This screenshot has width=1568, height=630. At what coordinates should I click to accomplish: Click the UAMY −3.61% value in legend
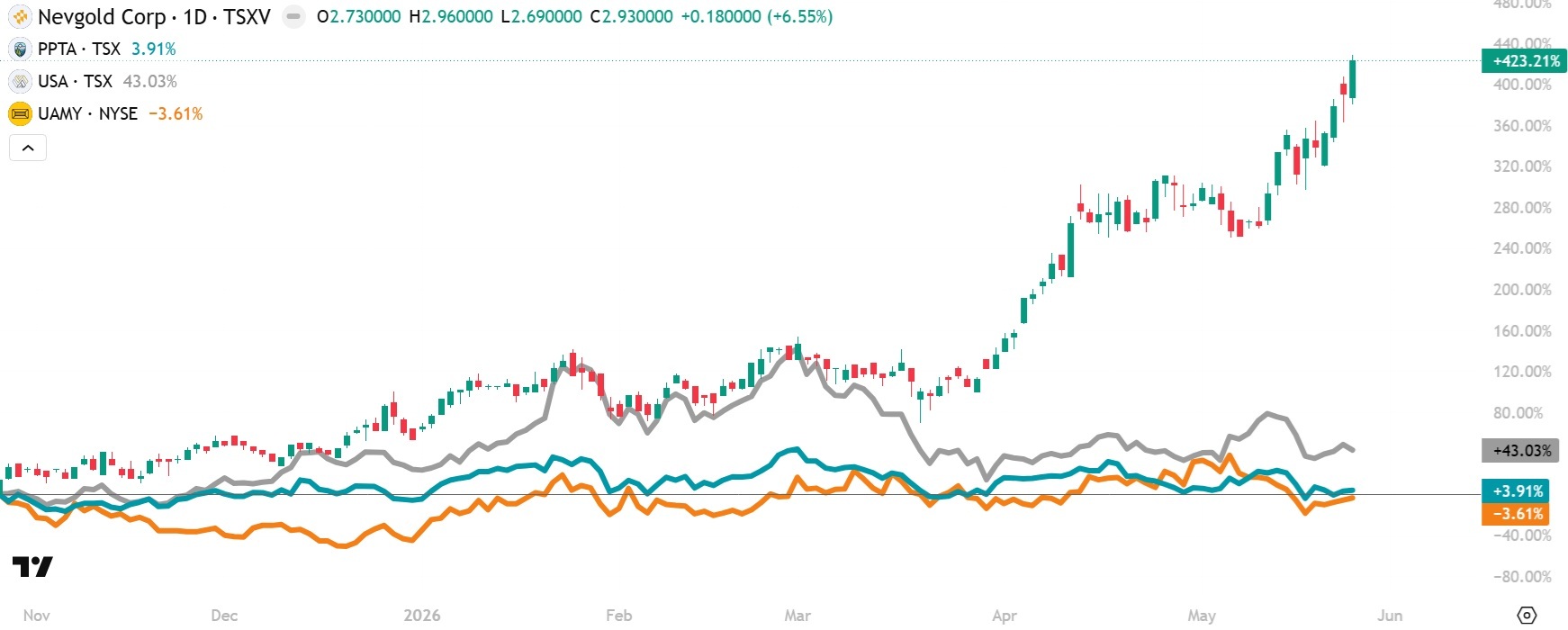(x=176, y=113)
